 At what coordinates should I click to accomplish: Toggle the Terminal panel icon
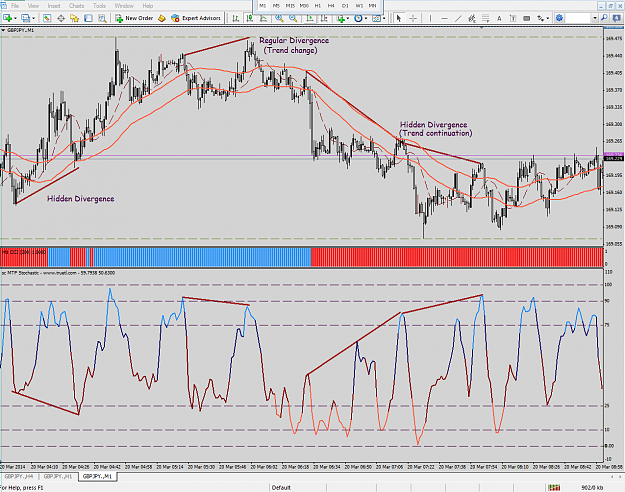pyautogui.click(x=88, y=18)
